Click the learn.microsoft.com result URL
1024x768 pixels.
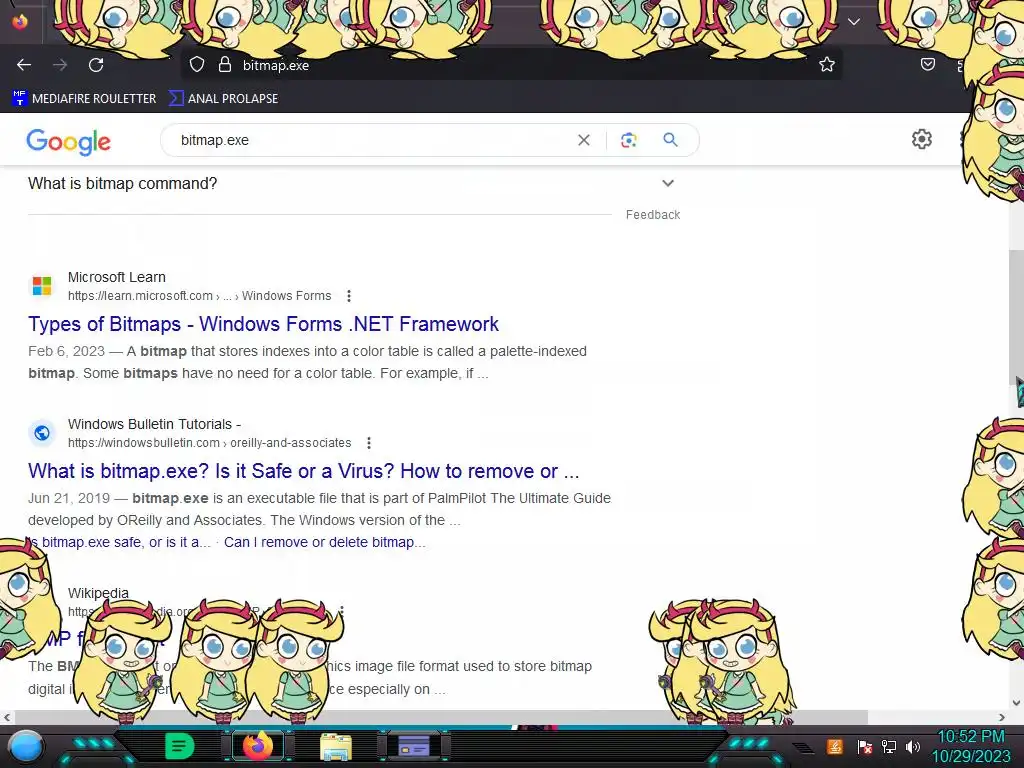pos(199,296)
